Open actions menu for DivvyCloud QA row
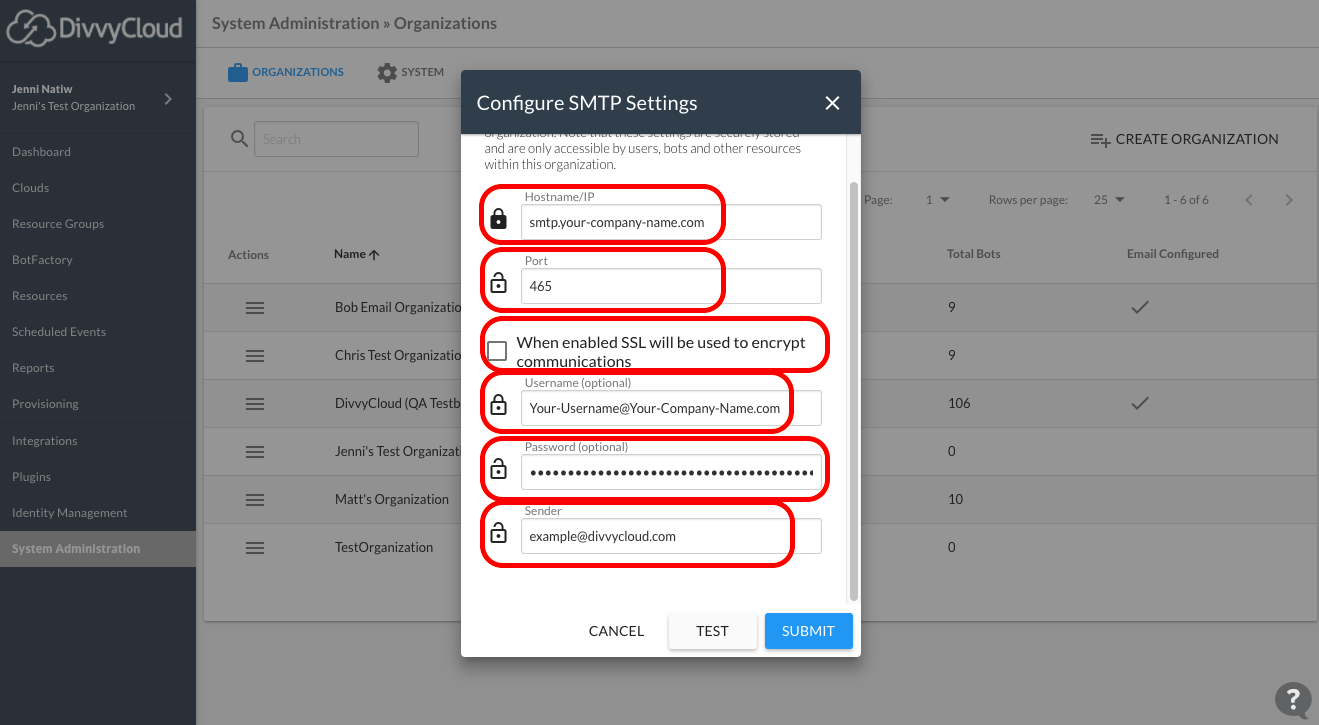The width and height of the screenshot is (1319, 725). [255, 404]
